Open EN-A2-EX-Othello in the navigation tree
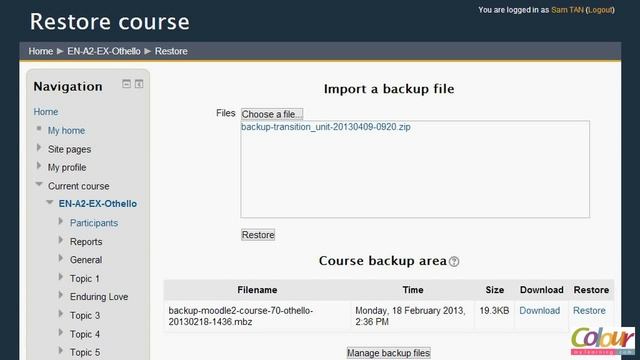The height and width of the screenshot is (360, 640). [x=98, y=204]
